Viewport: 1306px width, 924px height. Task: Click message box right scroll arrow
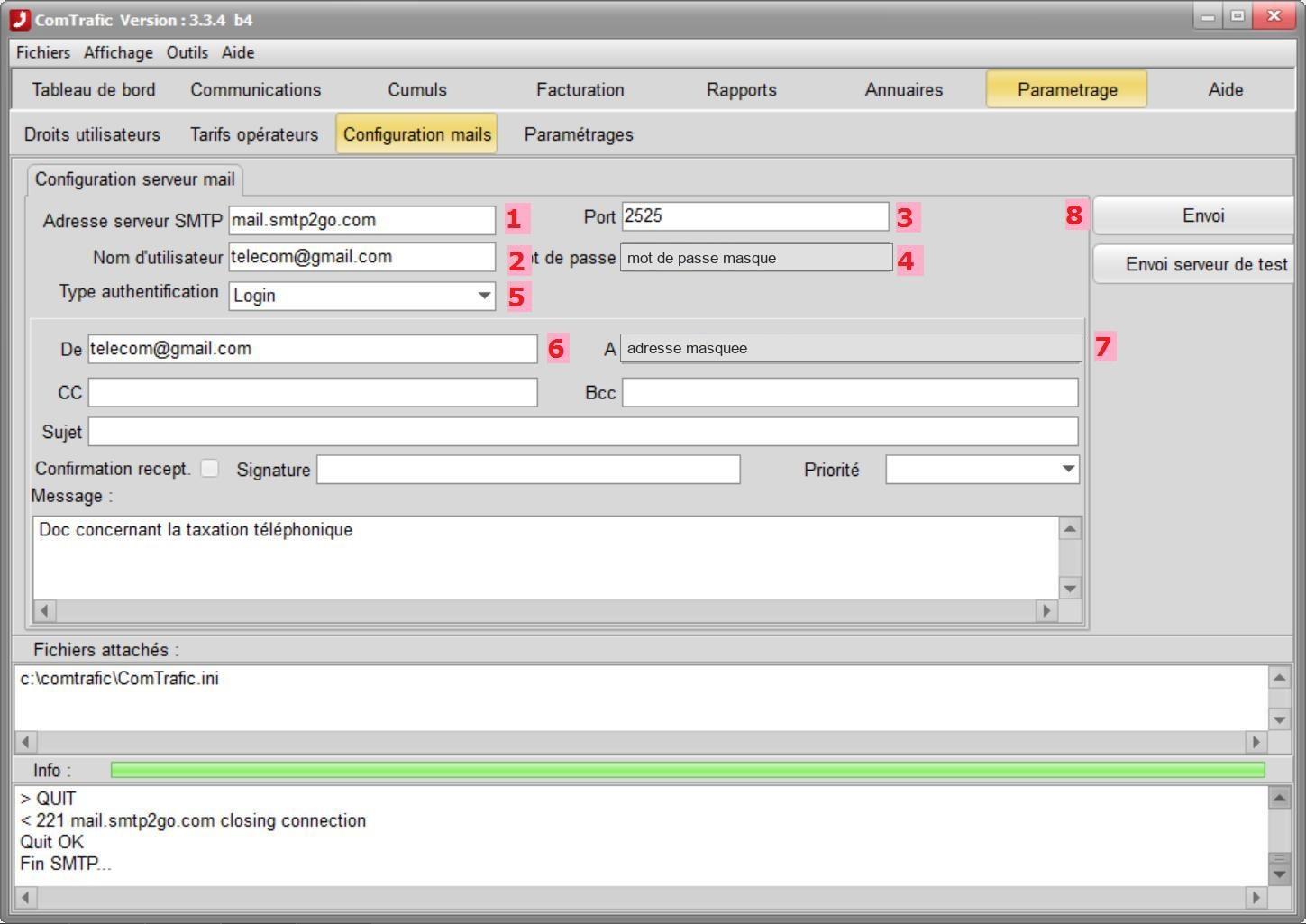click(1046, 611)
